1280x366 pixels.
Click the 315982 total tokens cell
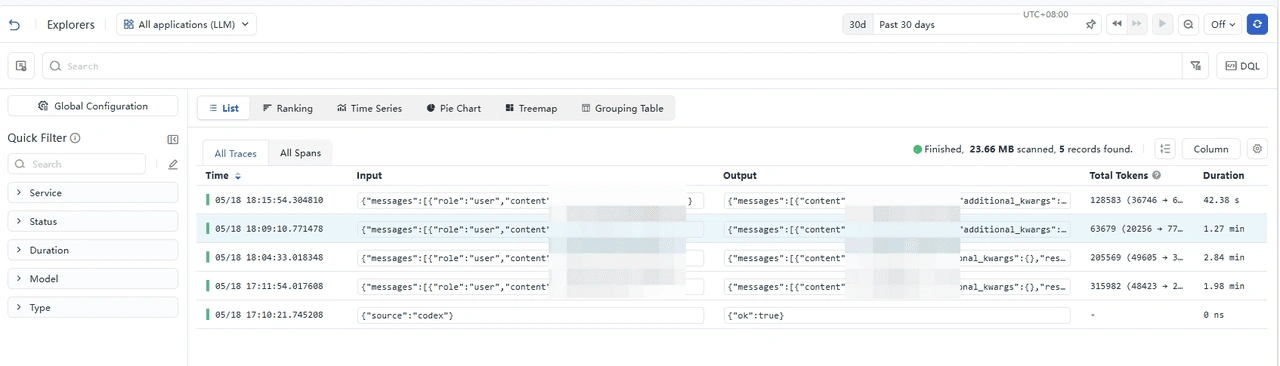point(1136,286)
